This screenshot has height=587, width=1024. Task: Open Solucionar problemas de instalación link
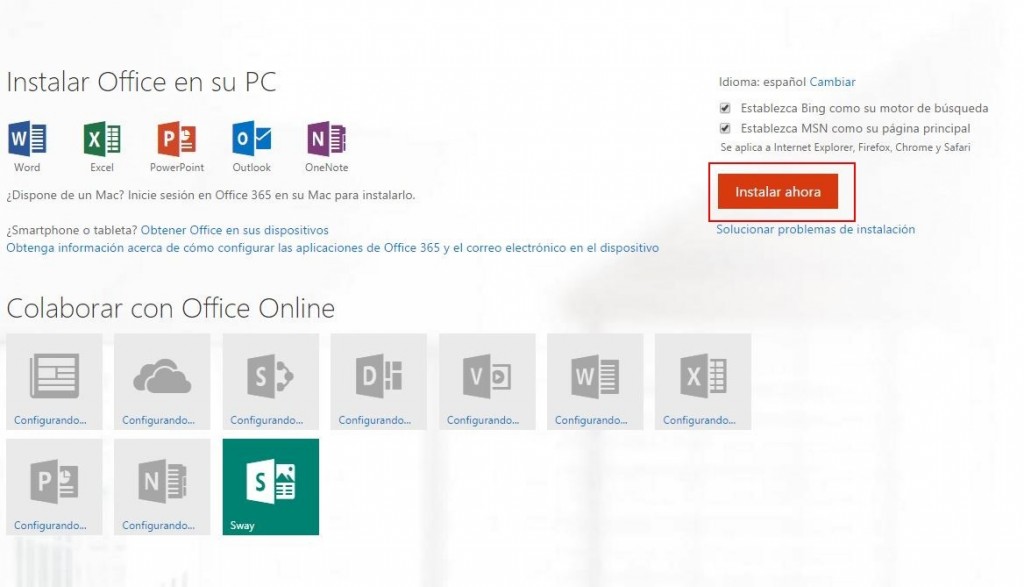pyautogui.click(x=815, y=229)
